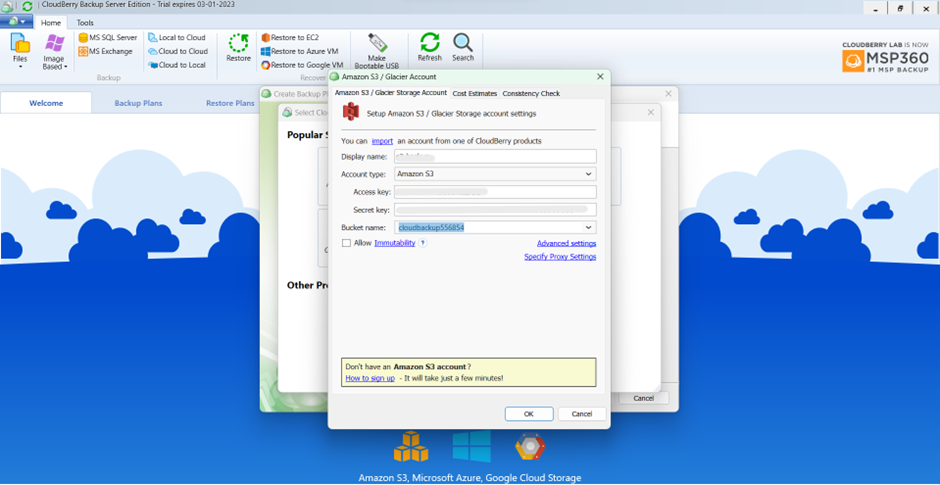Close the Amazon S3 / Glacier Account dialog
This screenshot has width=940, height=485.
click(600, 77)
